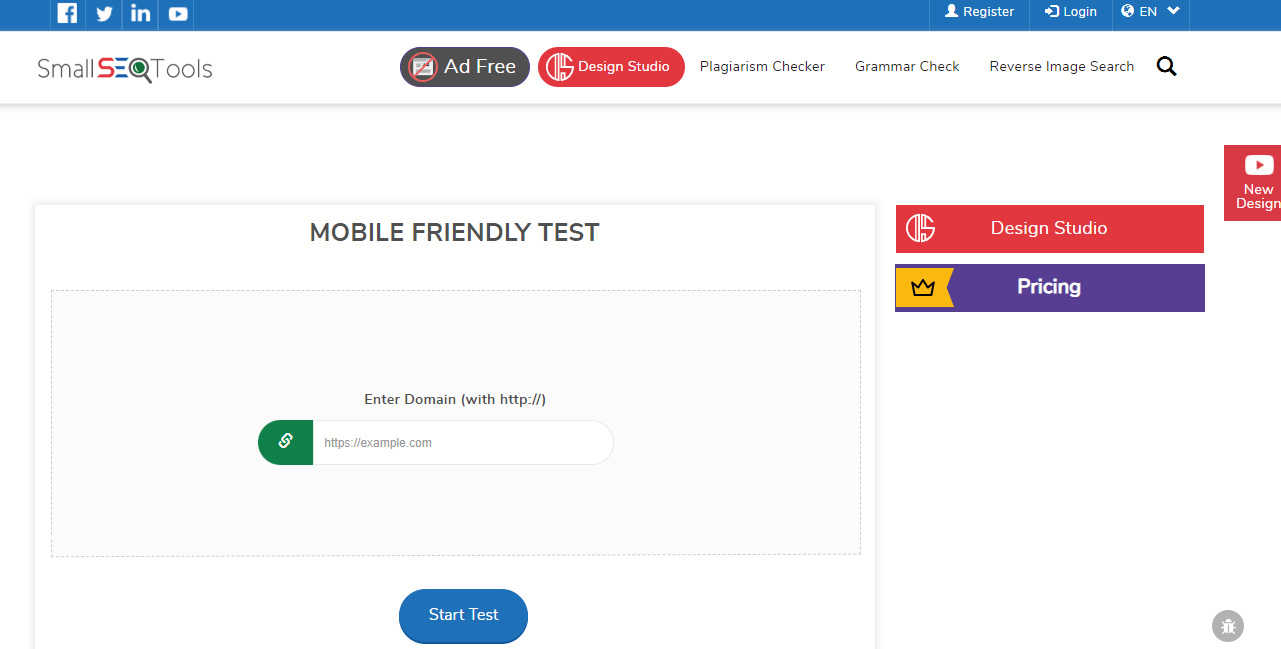
Task: Open Grammar Check from the menu bar
Action: (x=906, y=66)
